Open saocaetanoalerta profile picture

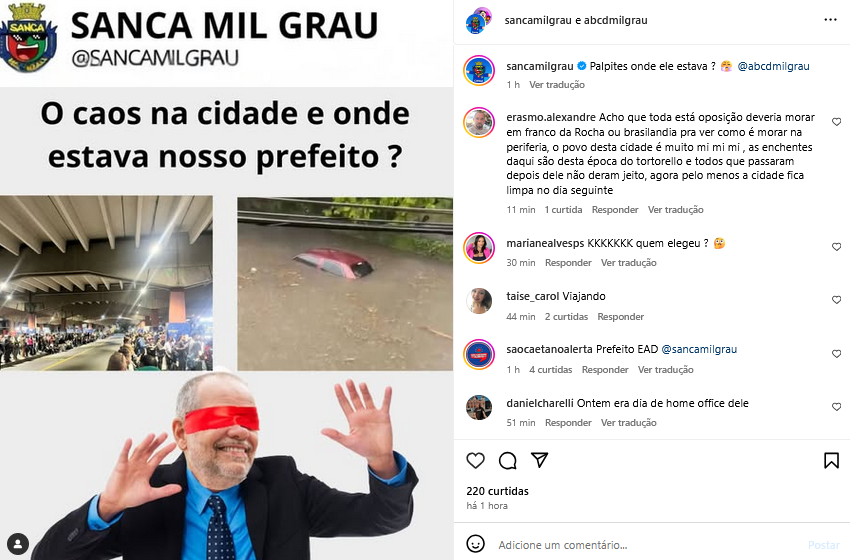tap(479, 354)
